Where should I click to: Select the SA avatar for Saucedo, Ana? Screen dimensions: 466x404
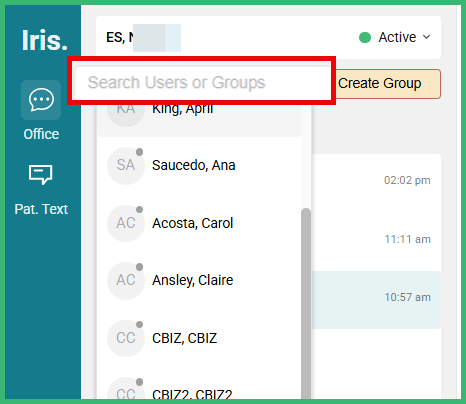coord(126,166)
